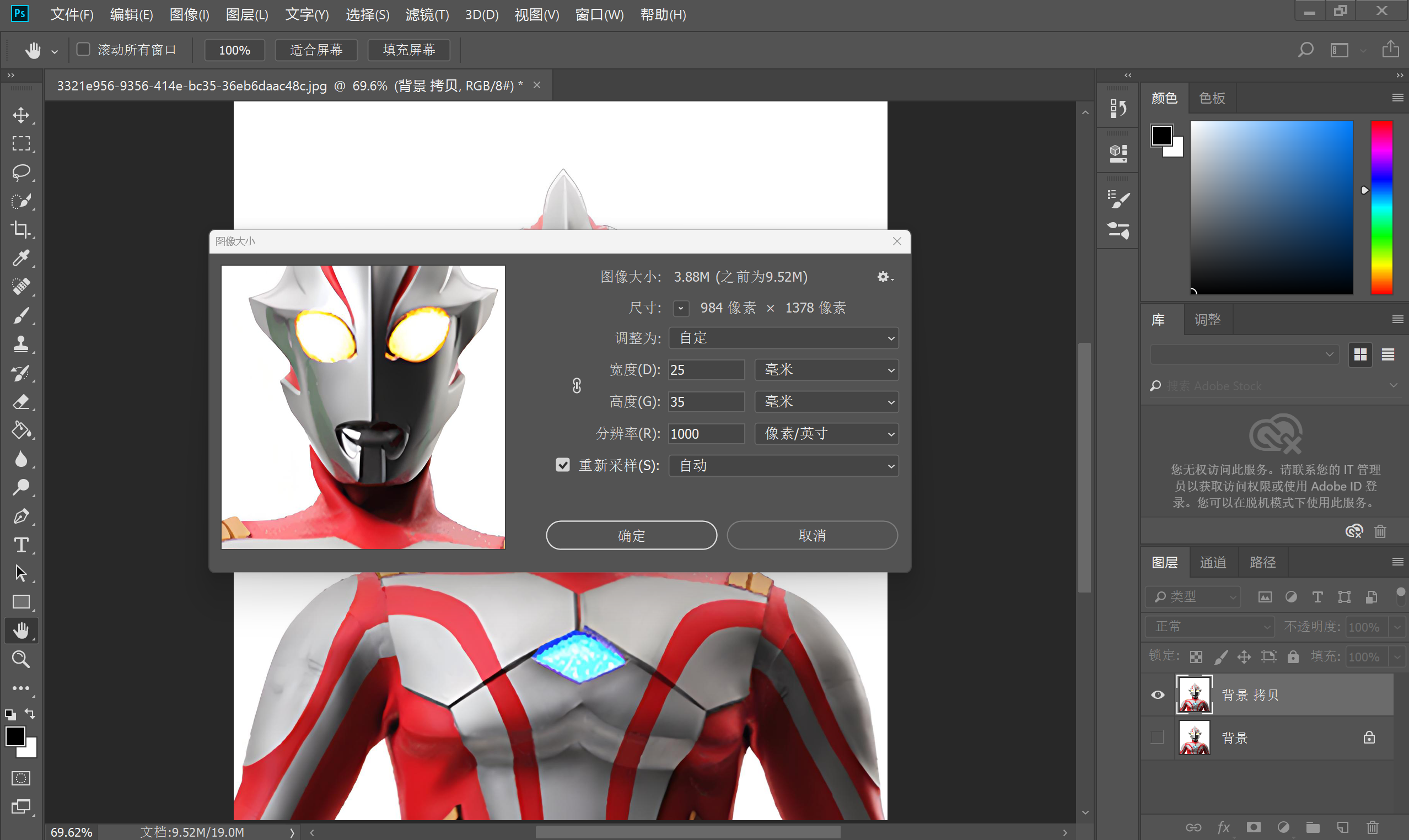The width and height of the screenshot is (1409, 840).
Task: Switch to the 色板 tab
Action: 1212,98
